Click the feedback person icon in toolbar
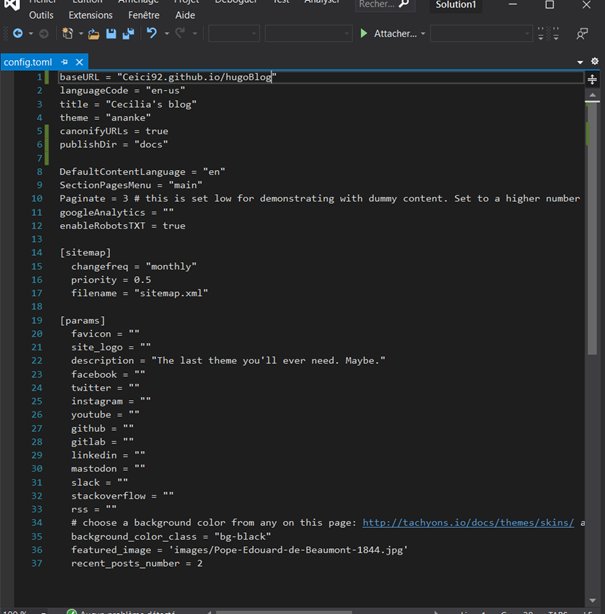This screenshot has height=614, width=605. tap(582, 34)
